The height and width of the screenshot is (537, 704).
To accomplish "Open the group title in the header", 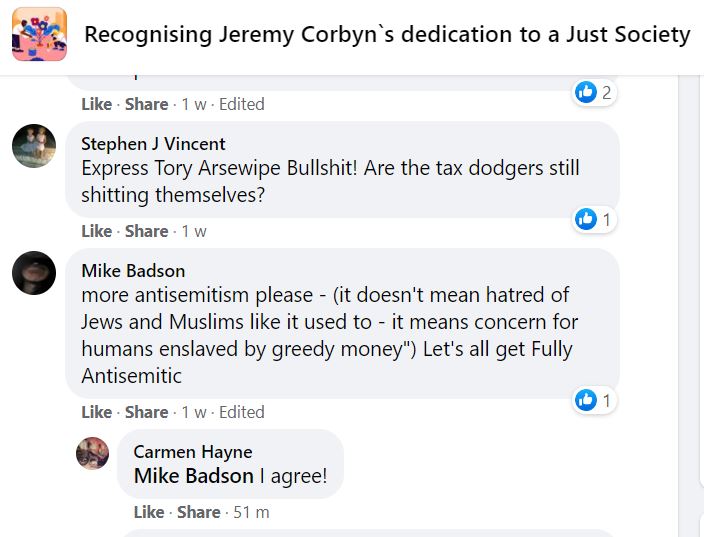I will coord(387,35).
